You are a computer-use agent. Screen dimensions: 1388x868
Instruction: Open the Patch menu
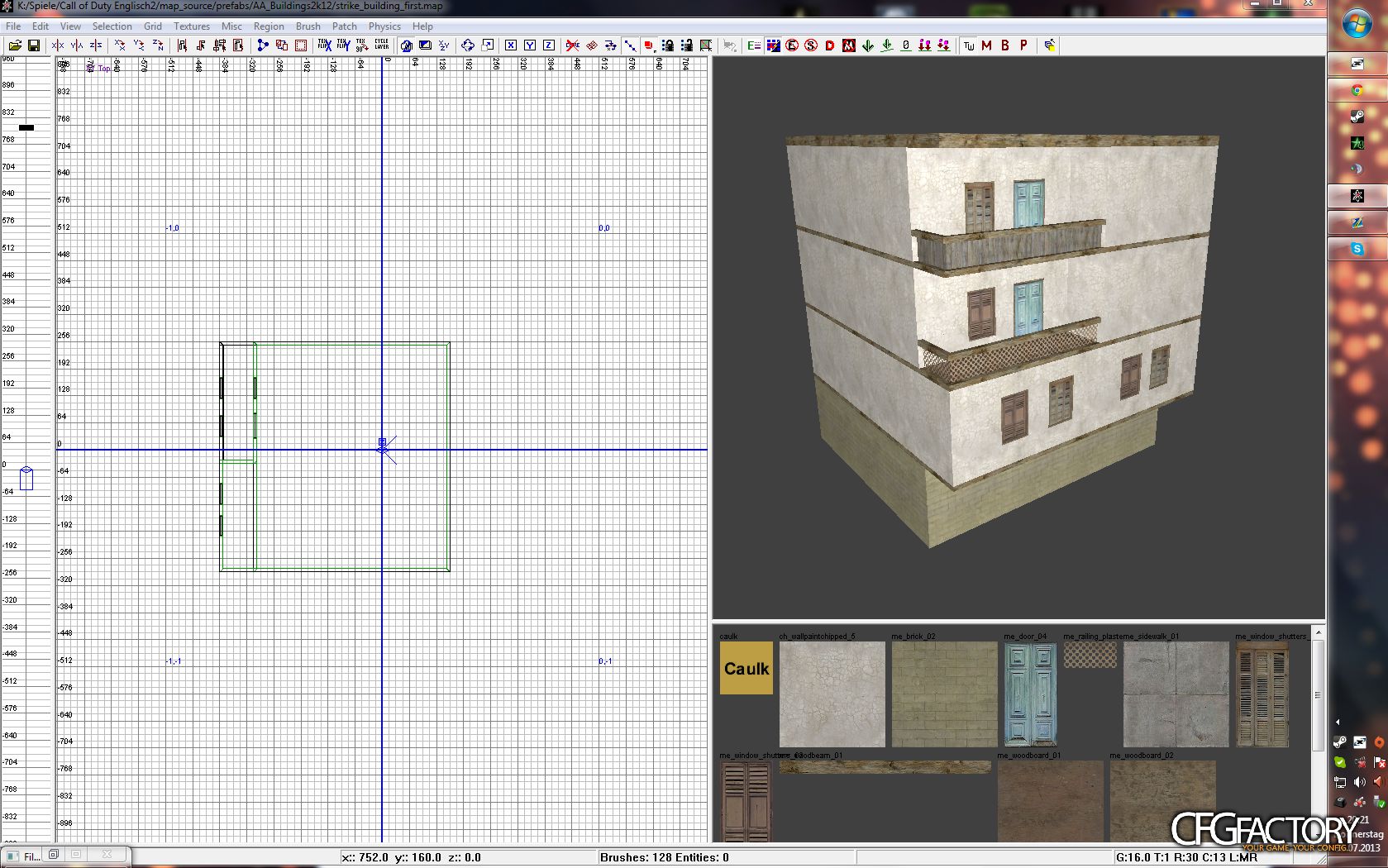[345, 26]
